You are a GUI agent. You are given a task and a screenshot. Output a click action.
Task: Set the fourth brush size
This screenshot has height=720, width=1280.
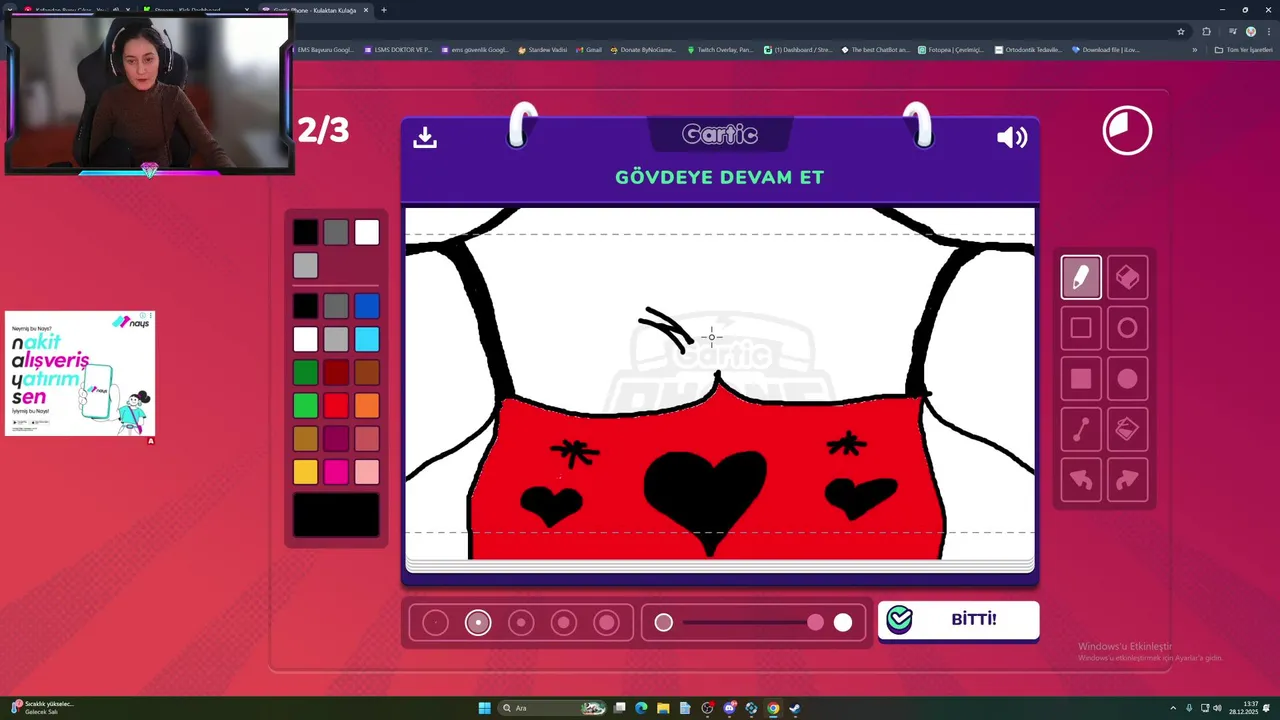[x=564, y=623]
